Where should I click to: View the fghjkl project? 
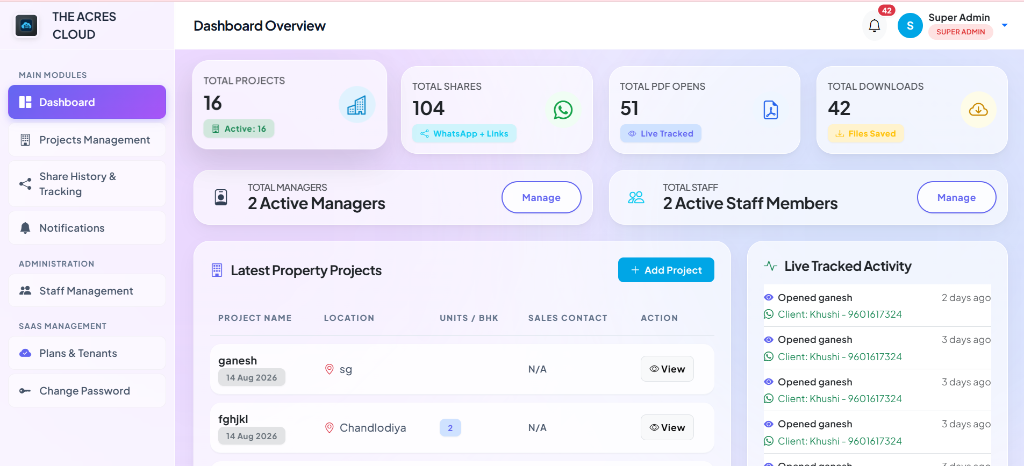coord(667,427)
